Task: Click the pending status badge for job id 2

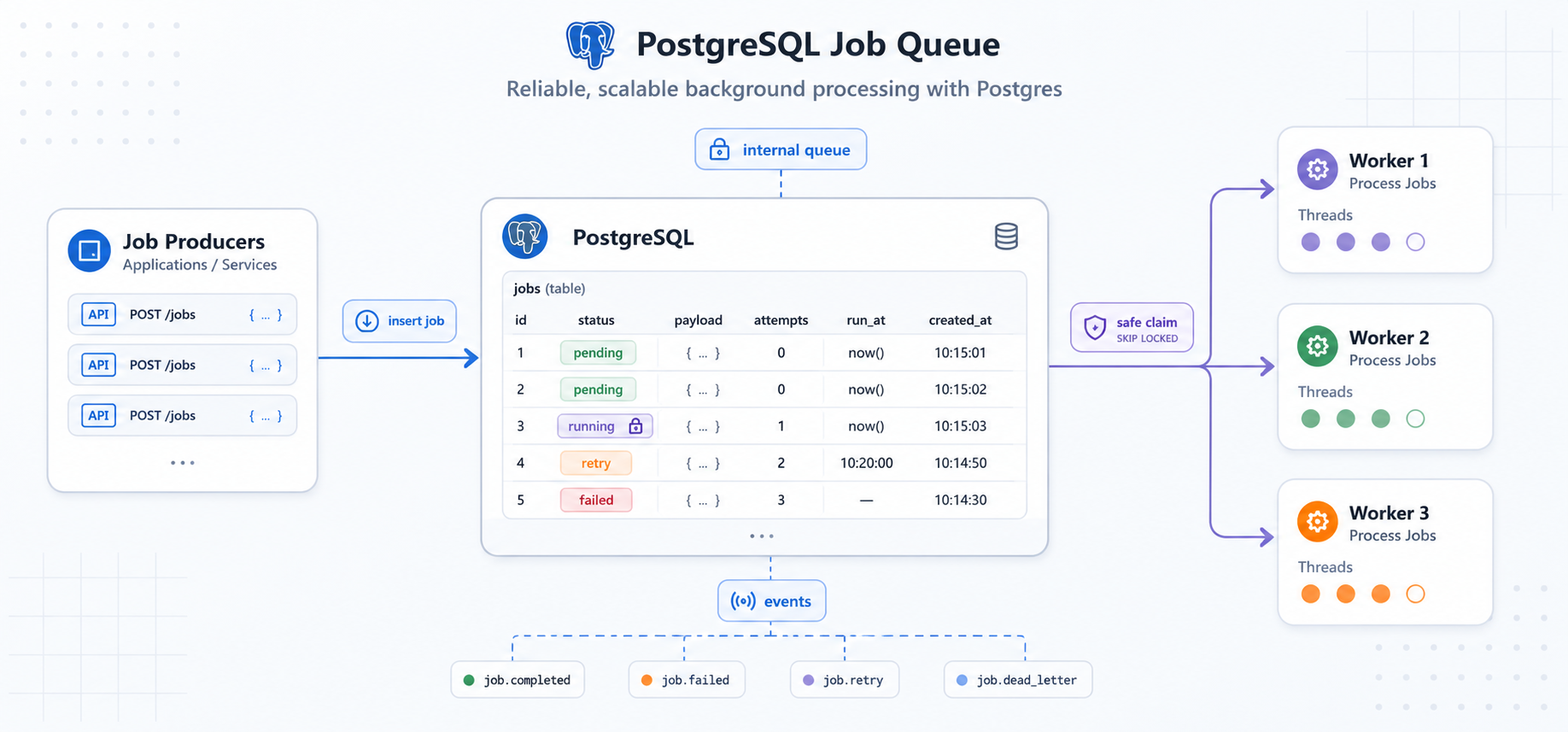Action: click(598, 389)
